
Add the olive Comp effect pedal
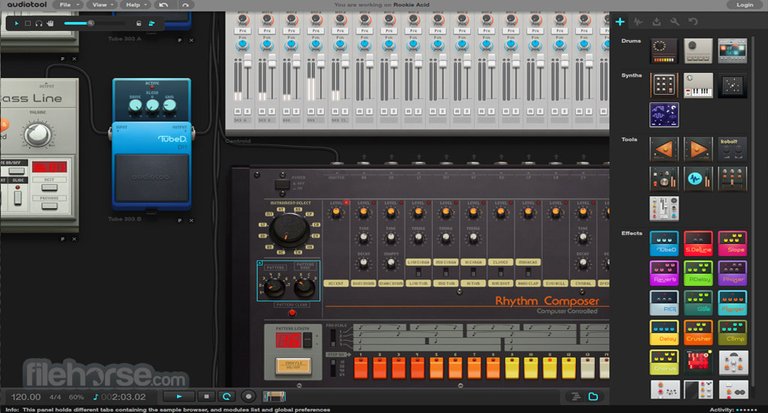coord(733,332)
